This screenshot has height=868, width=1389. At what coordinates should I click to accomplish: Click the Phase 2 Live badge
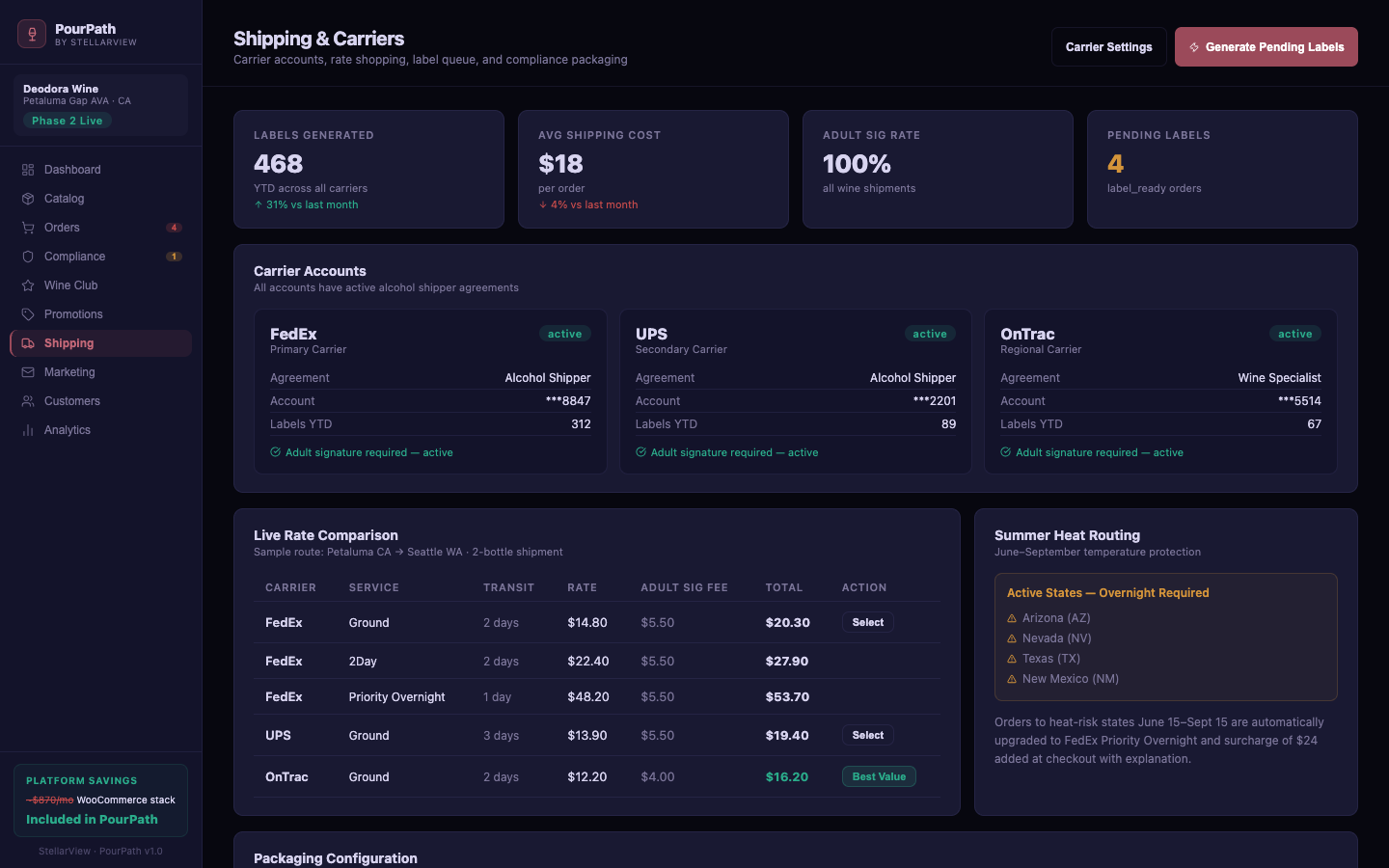click(x=68, y=121)
